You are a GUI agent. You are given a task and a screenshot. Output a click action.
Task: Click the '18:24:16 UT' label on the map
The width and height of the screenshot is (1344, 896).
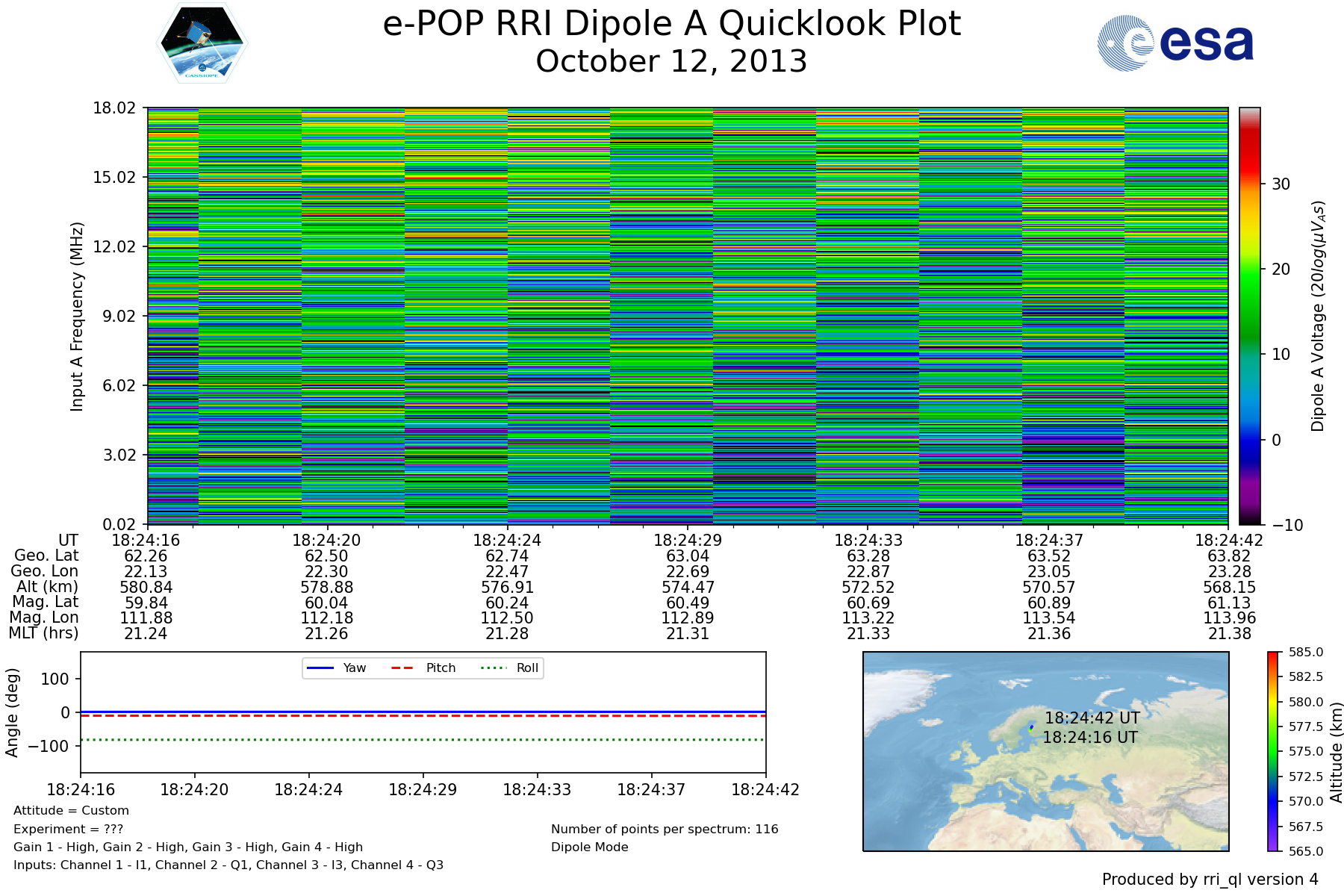coord(1090,738)
